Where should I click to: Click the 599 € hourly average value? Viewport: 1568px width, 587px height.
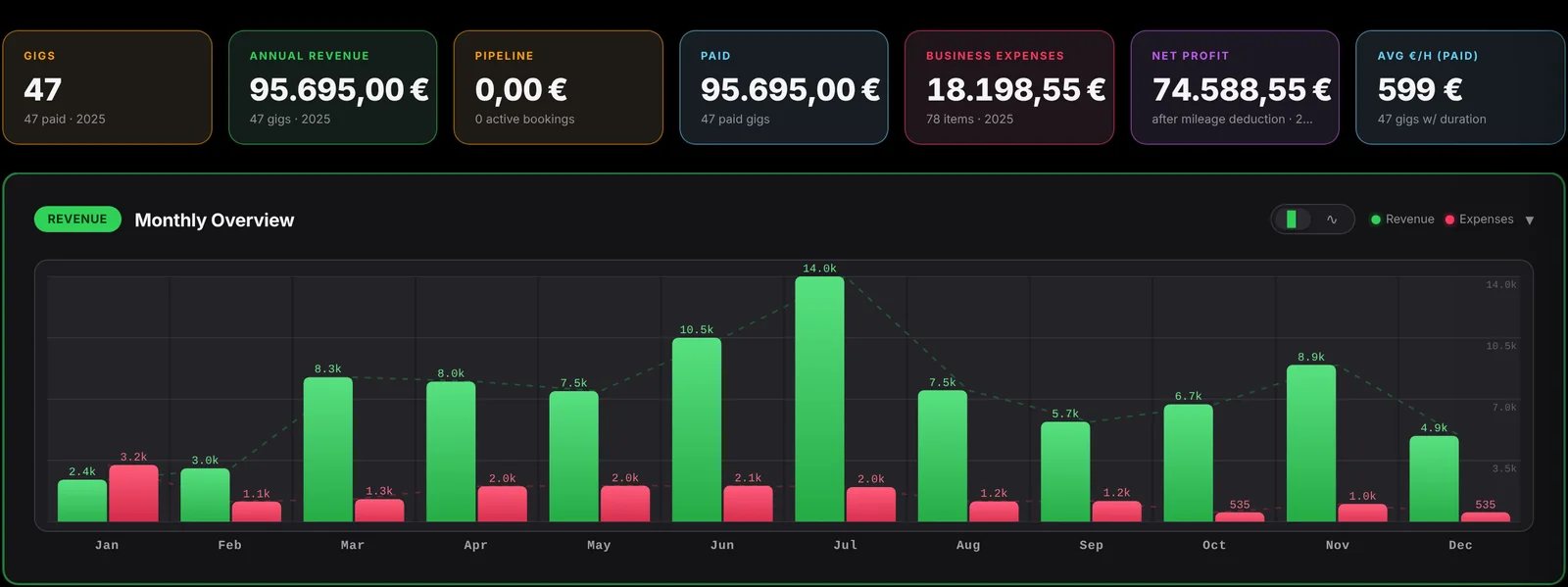1420,90
